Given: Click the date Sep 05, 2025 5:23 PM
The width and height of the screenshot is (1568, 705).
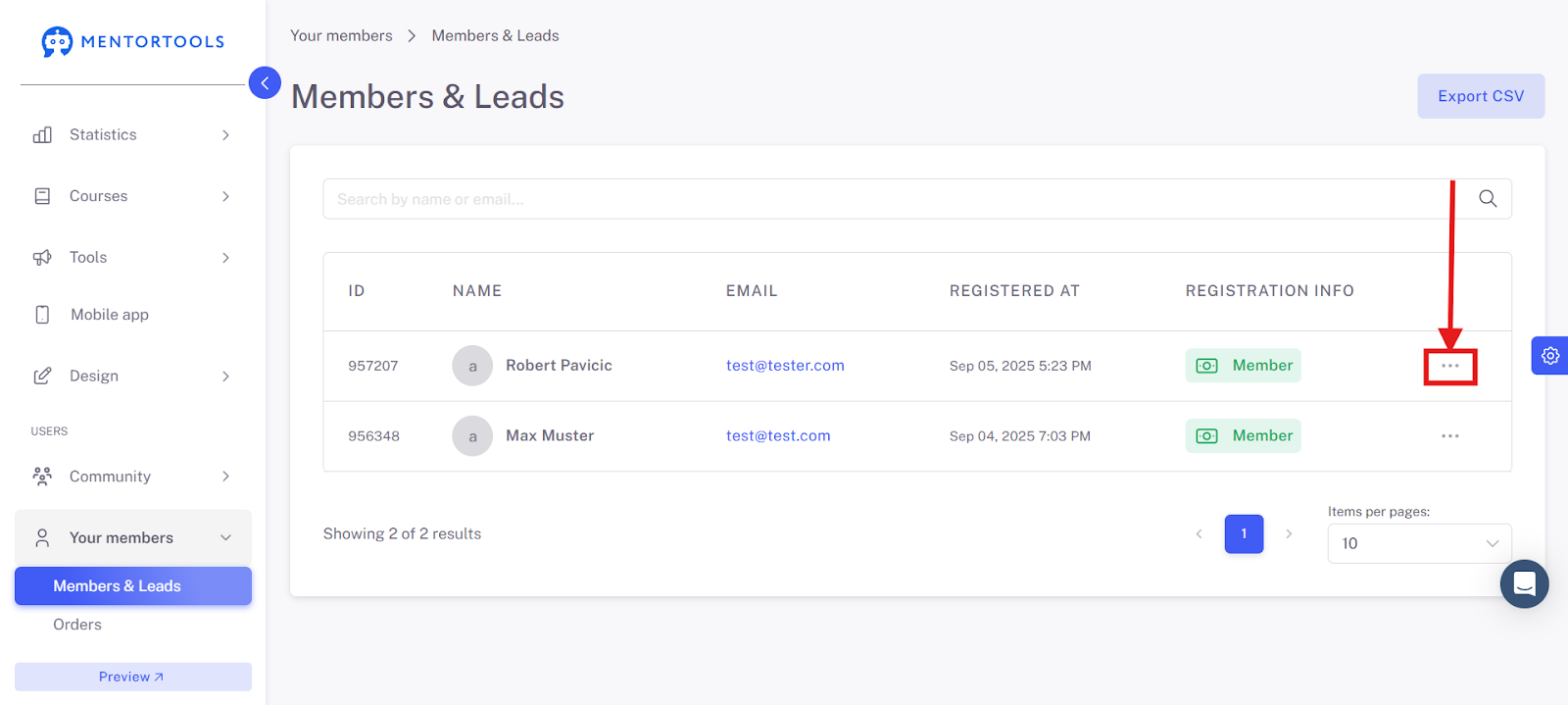Looking at the screenshot, I should (x=1020, y=366).
